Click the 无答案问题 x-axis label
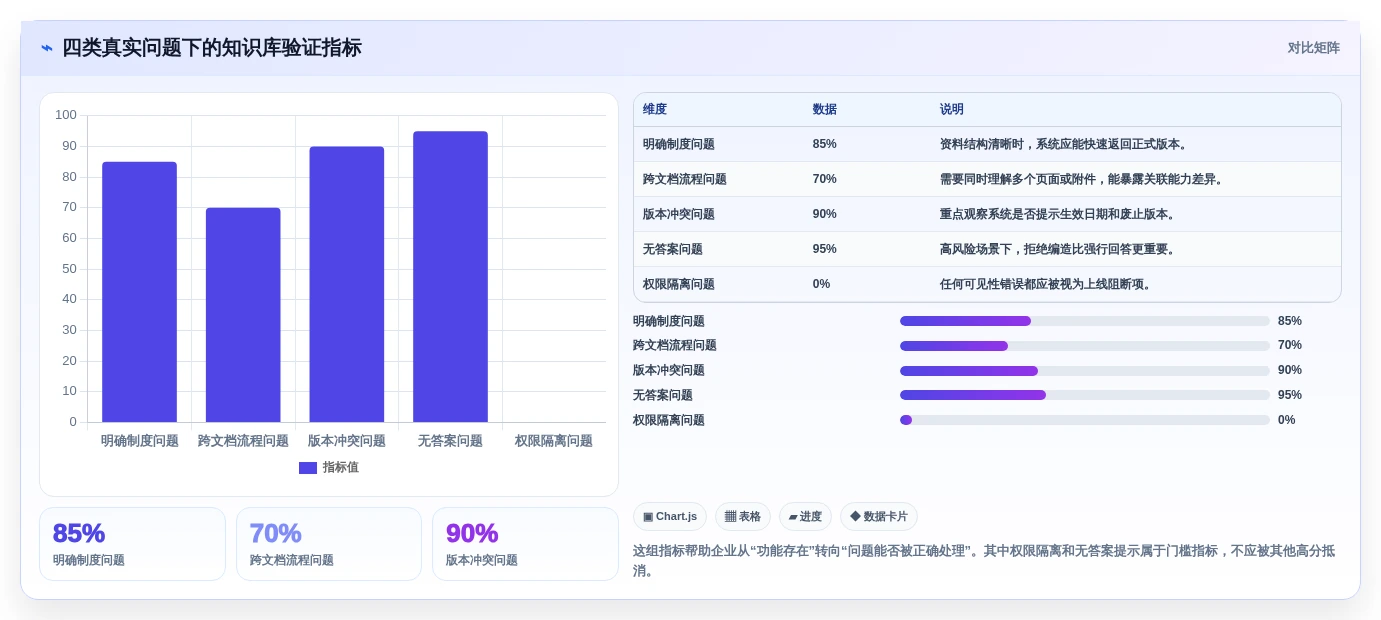This screenshot has height=620, width=1381. click(x=450, y=441)
